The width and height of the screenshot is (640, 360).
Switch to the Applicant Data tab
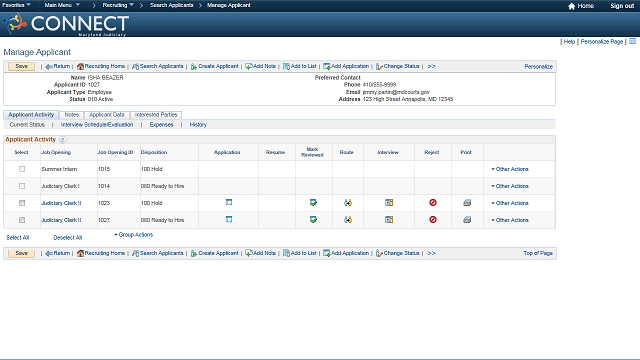pyautogui.click(x=107, y=115)
